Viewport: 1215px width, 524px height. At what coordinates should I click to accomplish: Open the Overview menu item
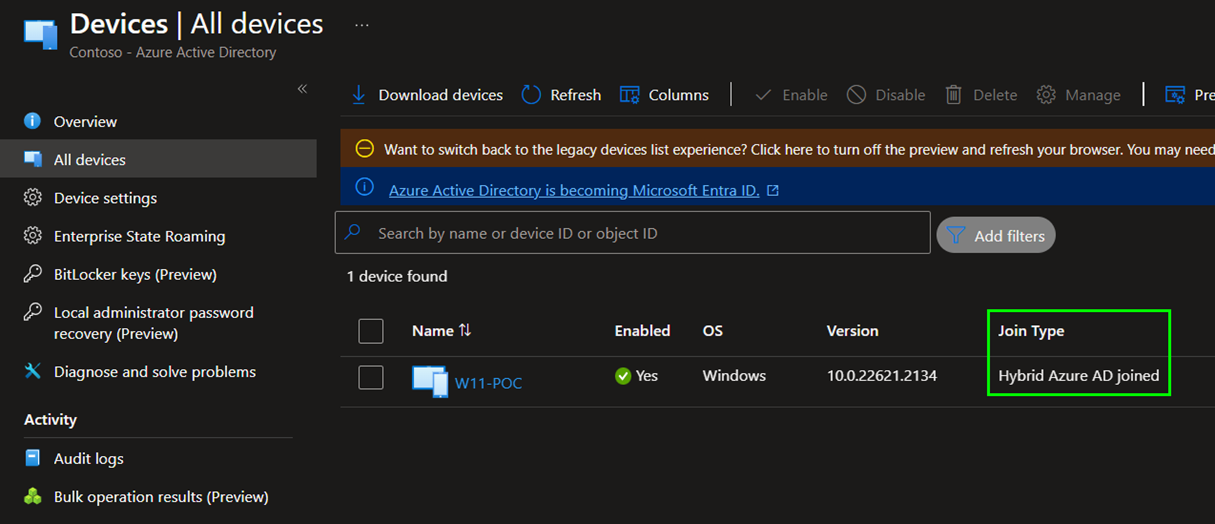[85, 122]
